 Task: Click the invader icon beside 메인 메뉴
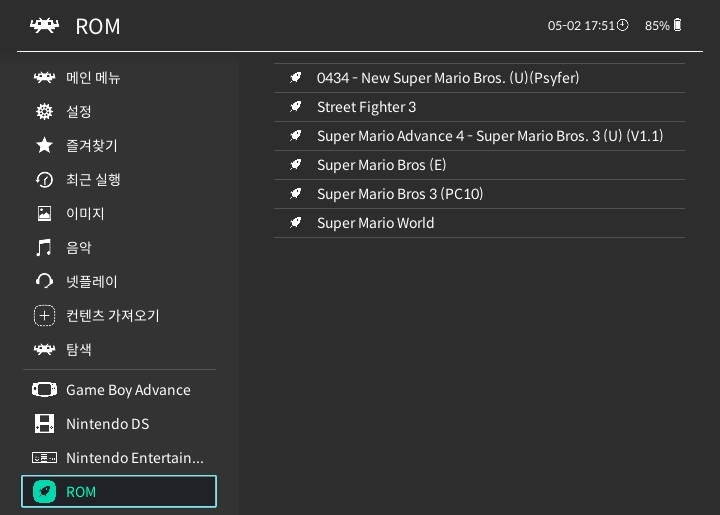[x=45, y=77]
